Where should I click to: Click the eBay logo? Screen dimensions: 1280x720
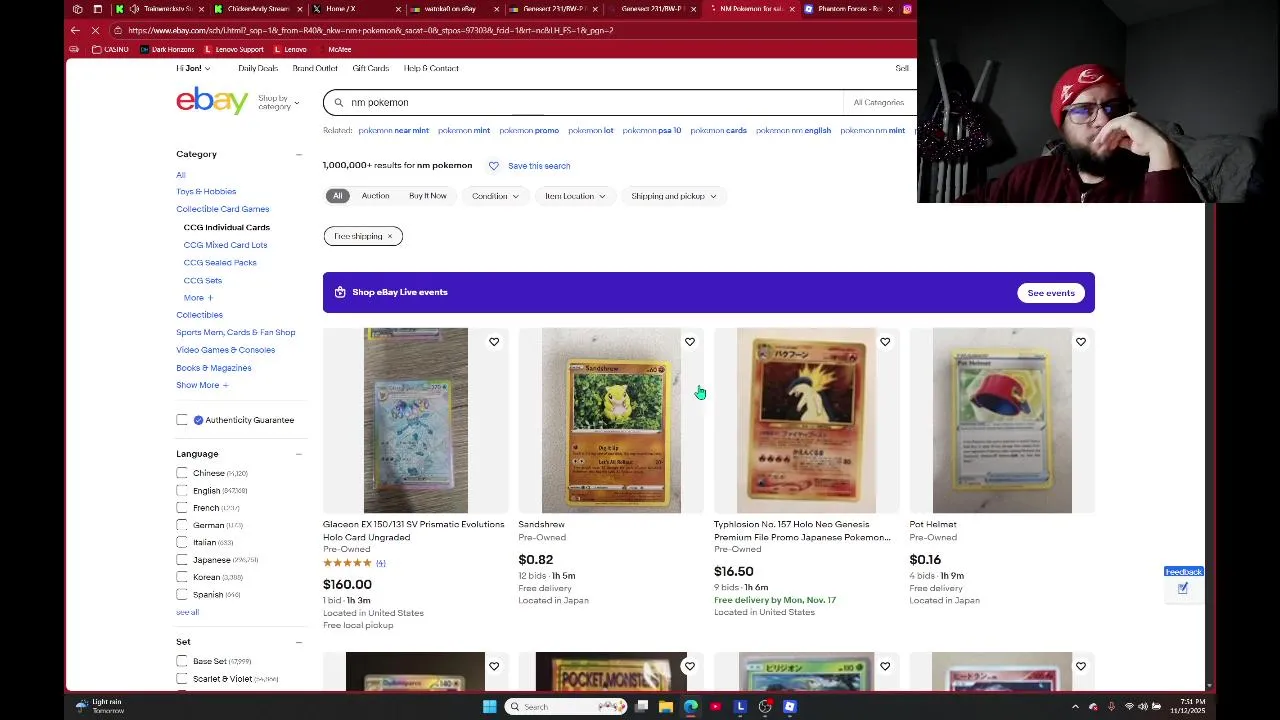tap(212, 101)
